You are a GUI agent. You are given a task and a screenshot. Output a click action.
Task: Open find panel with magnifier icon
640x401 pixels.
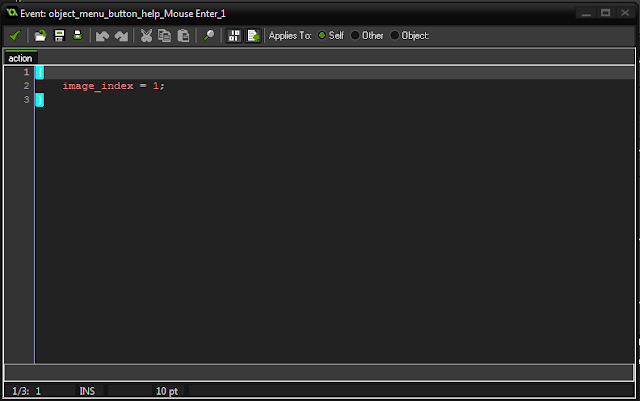(209, 36)
